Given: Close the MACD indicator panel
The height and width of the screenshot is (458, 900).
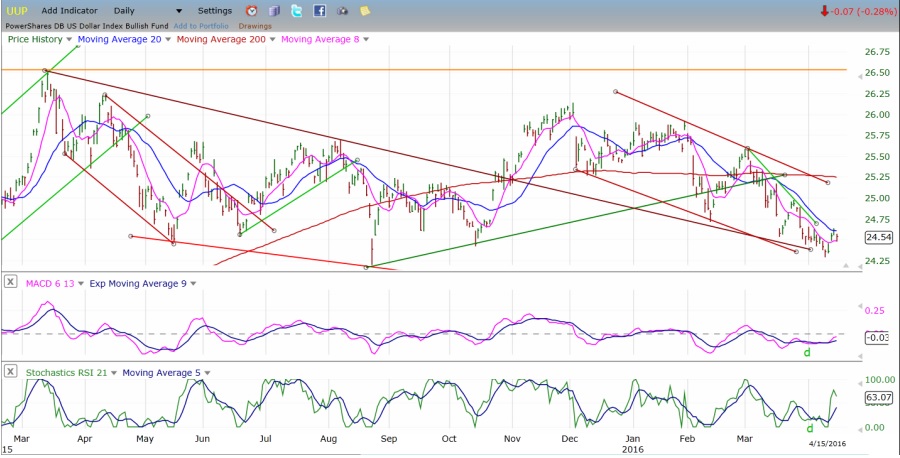Looking at the screenshot, I should [x=10, y=283].
